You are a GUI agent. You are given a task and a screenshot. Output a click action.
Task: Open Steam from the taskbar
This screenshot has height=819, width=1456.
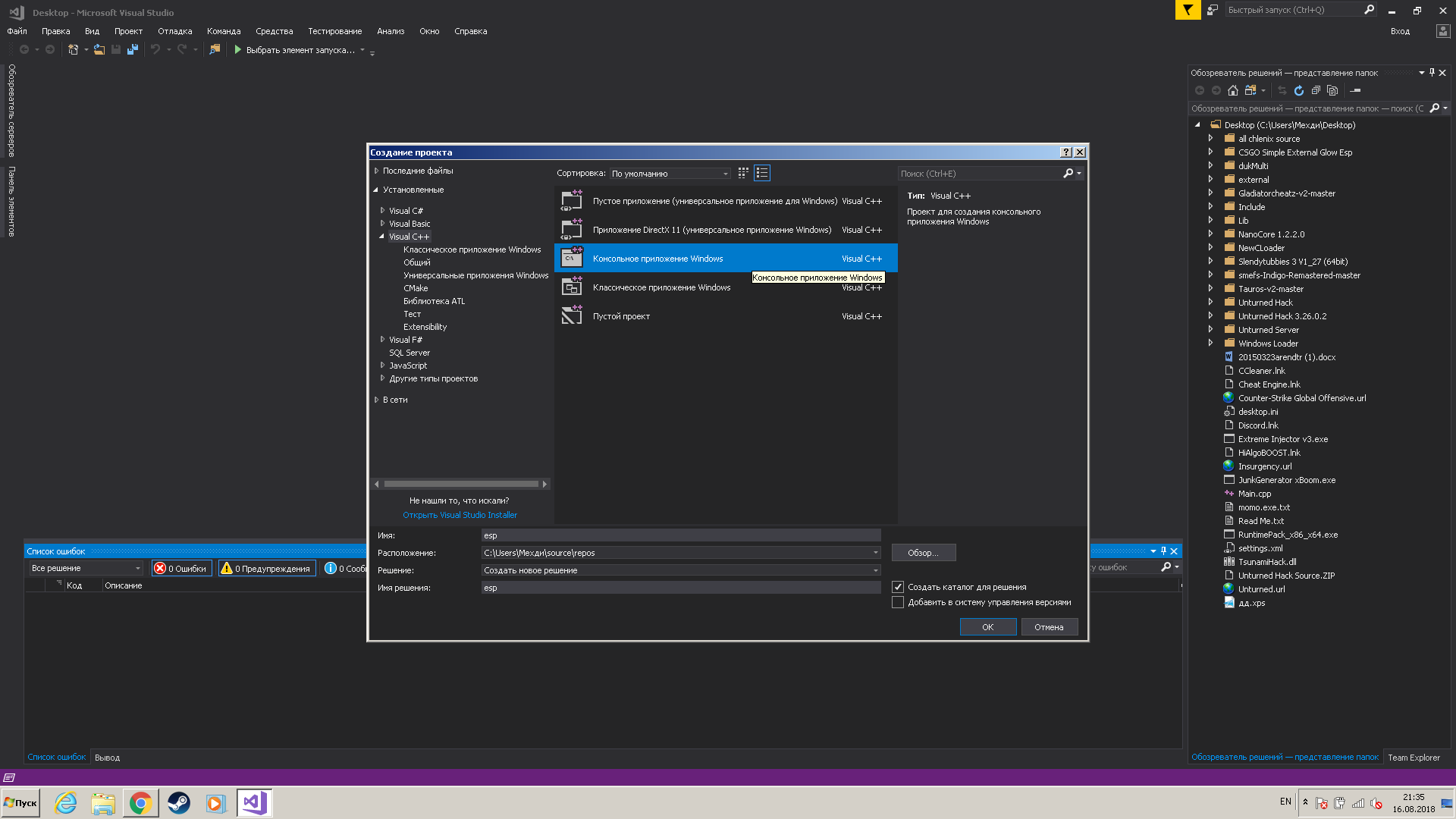coord(179,802)
